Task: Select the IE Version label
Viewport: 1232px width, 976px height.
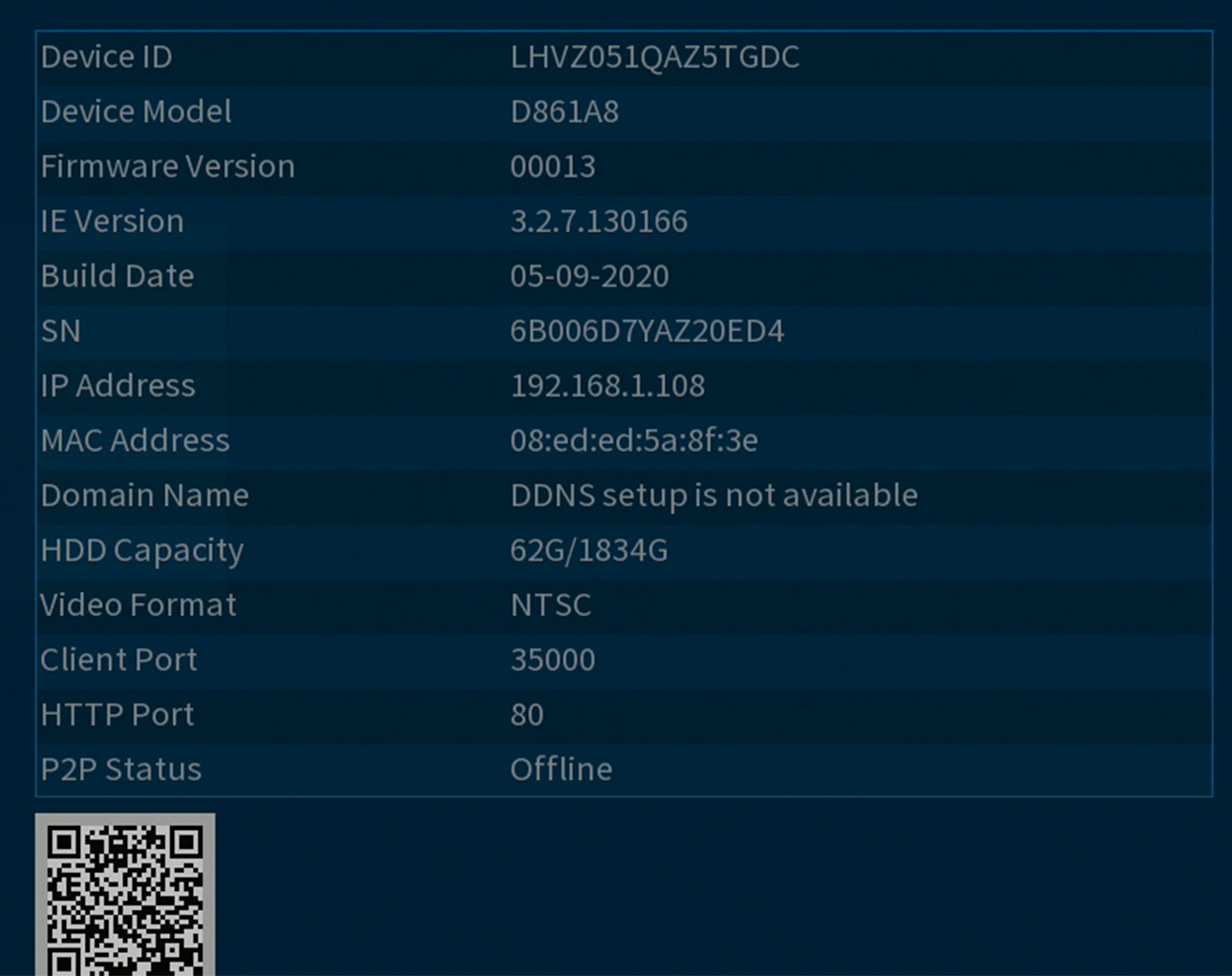Action: 112,222
